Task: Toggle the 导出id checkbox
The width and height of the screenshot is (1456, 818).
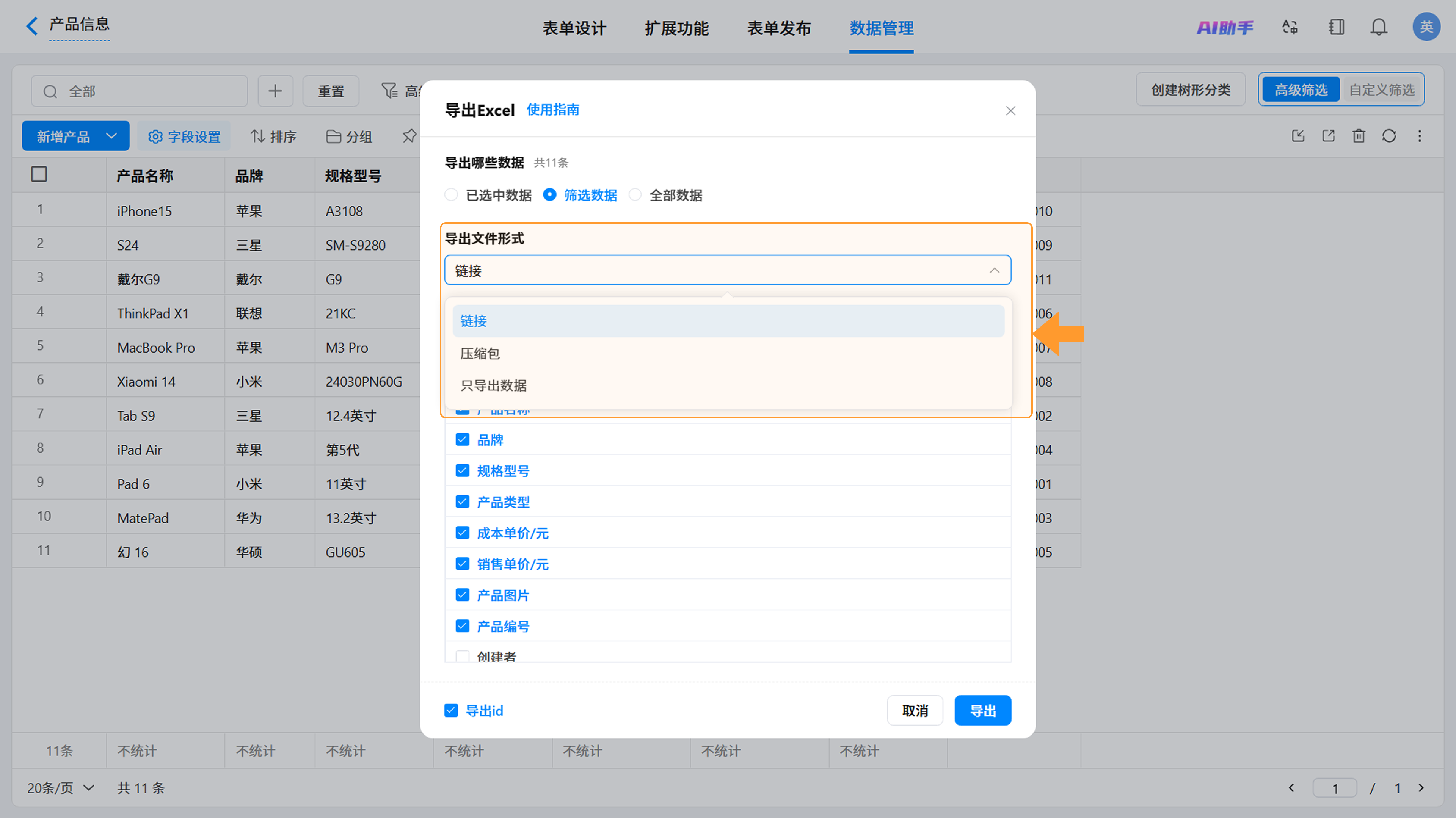Action: point(451,710)
